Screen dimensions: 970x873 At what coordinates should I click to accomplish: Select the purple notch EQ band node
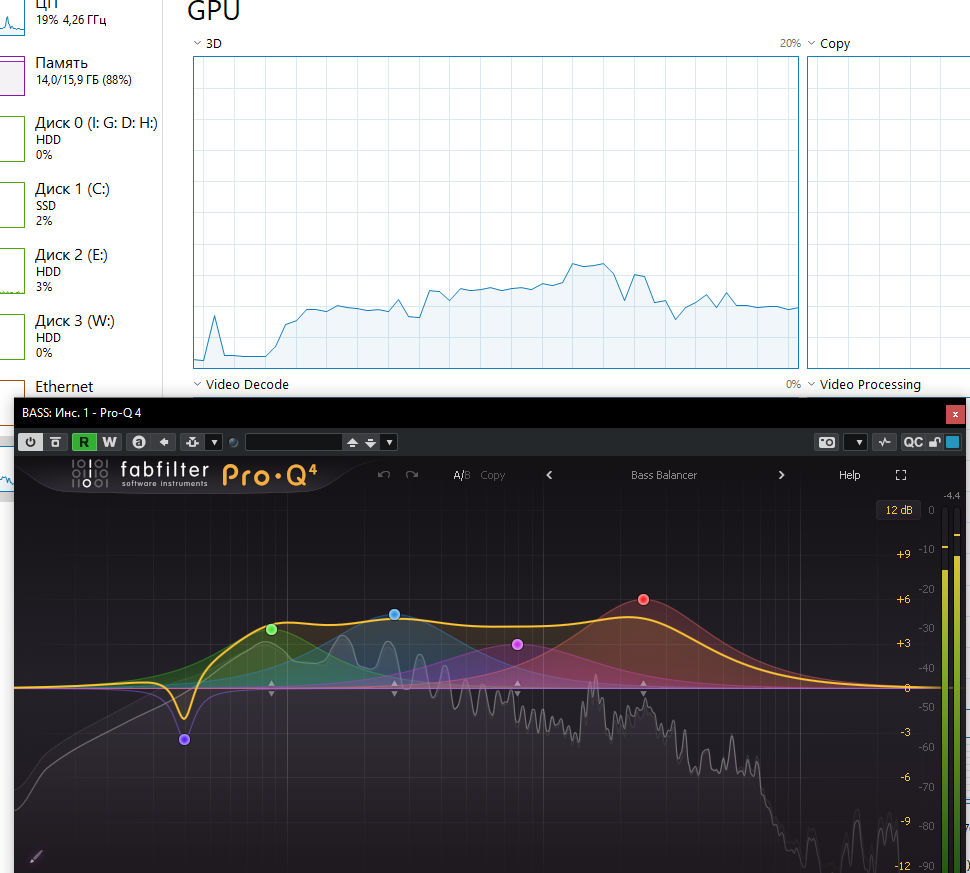184,739
